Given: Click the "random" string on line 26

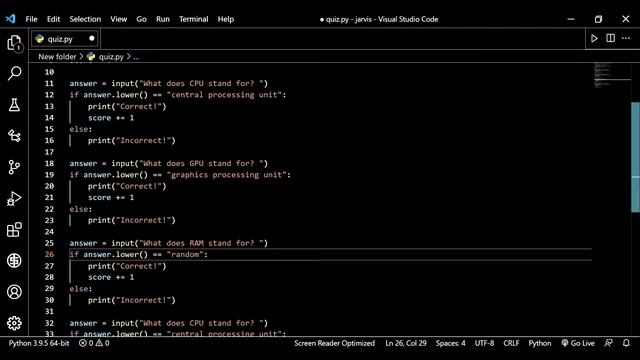Looking at the screenshot, I should [185, 254].
